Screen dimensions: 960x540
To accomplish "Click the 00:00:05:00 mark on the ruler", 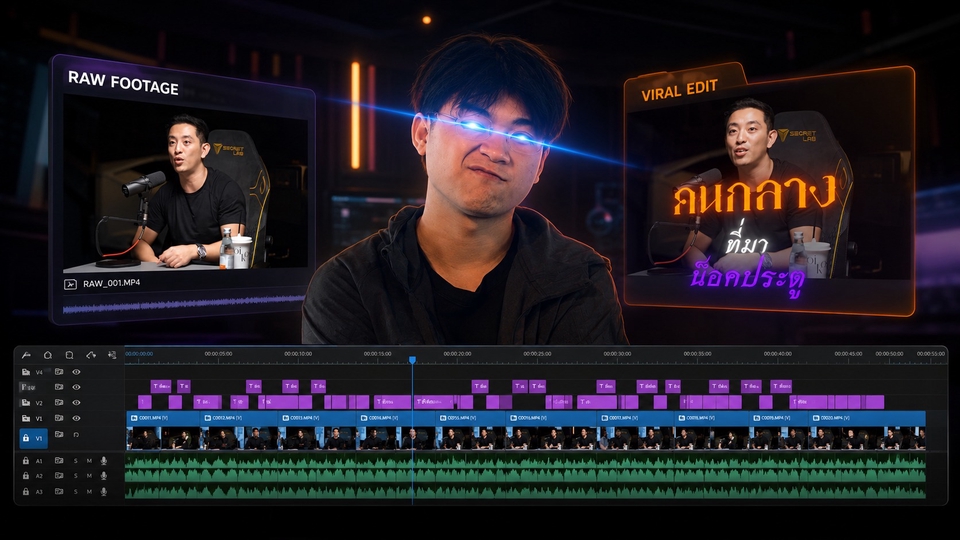I will (219, 354).
